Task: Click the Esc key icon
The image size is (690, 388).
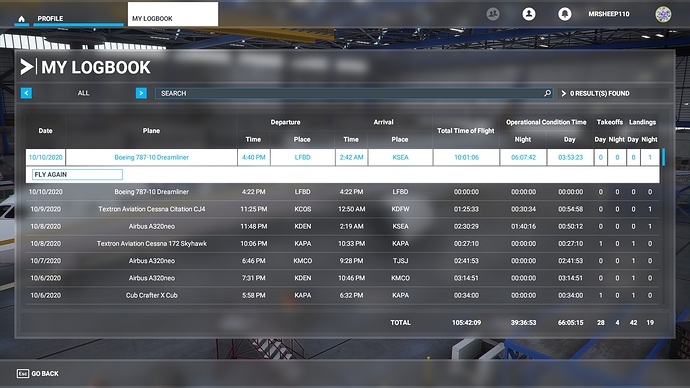Action: point(23,373)
